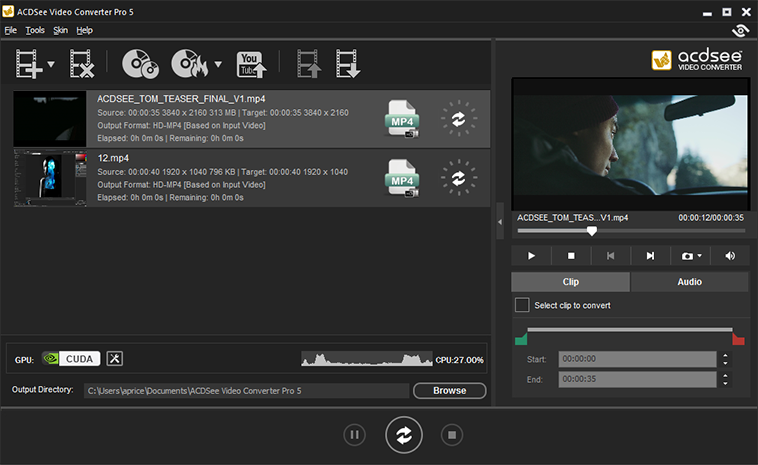Open the Tools menu
Image resolution: width=758 pixels, height=465 pixels.
pyautogui.click(x=35, y=30)
